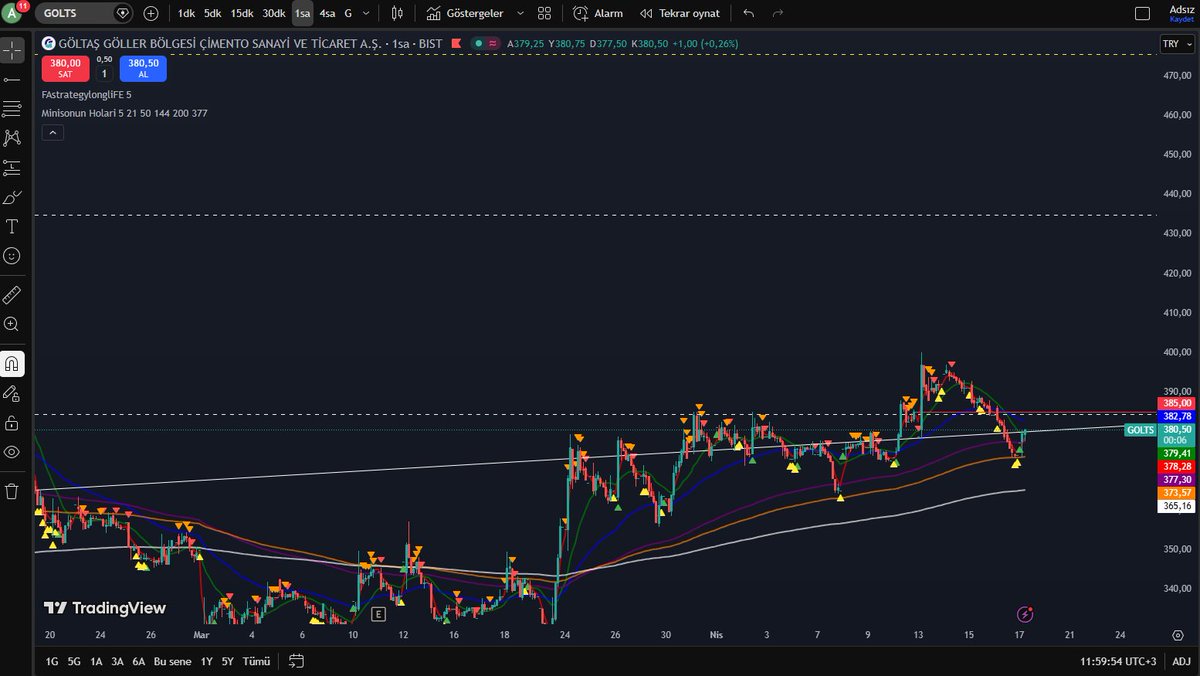
Task: Open the Adsız Kaydet layout save button
Action: (1180, 13)
